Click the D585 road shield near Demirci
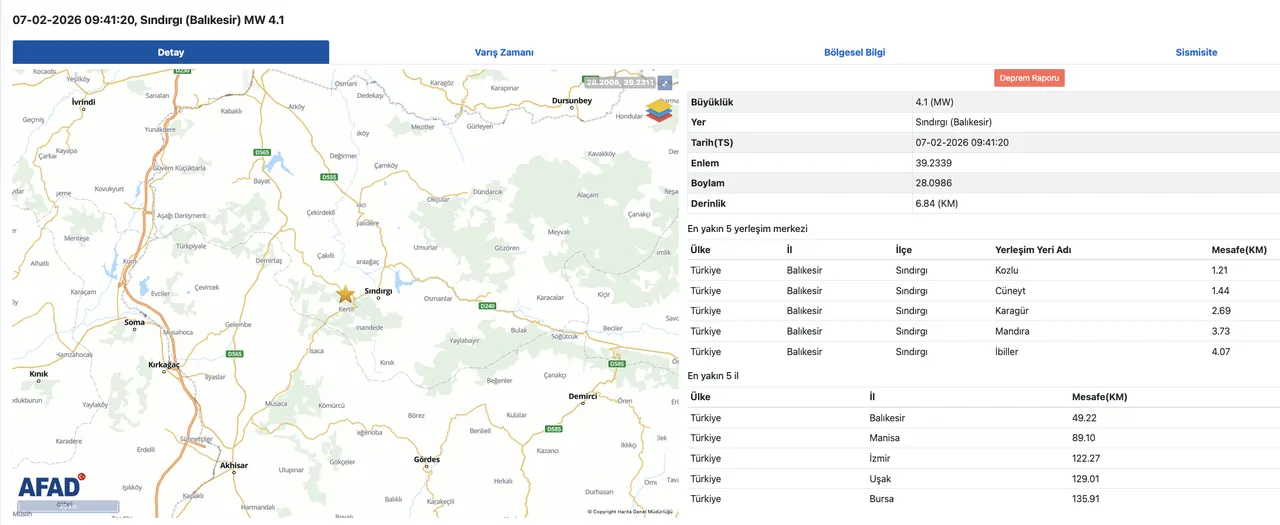 [617, 364]
